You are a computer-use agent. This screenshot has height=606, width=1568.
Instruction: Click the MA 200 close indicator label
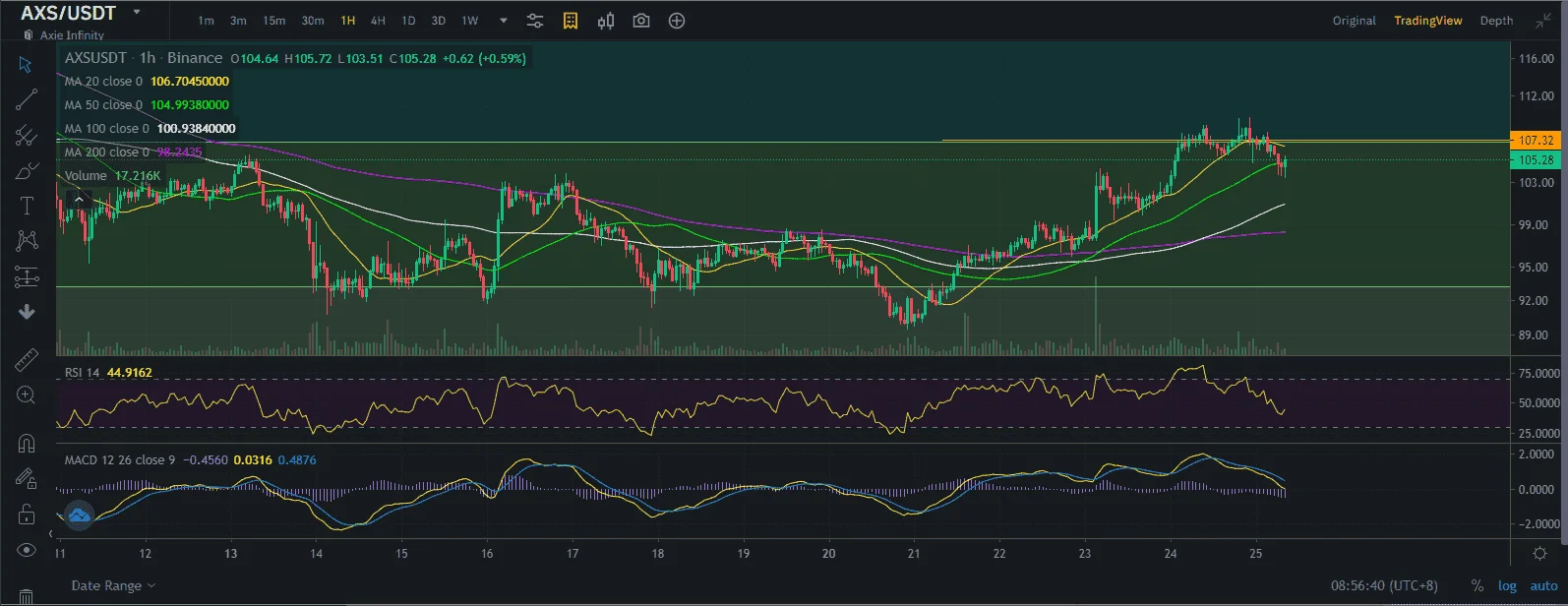point(107,152)
